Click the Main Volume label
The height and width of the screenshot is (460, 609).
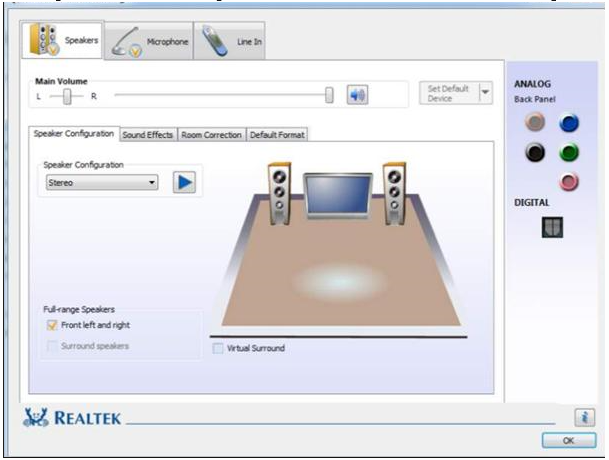[x=61, y=81]
